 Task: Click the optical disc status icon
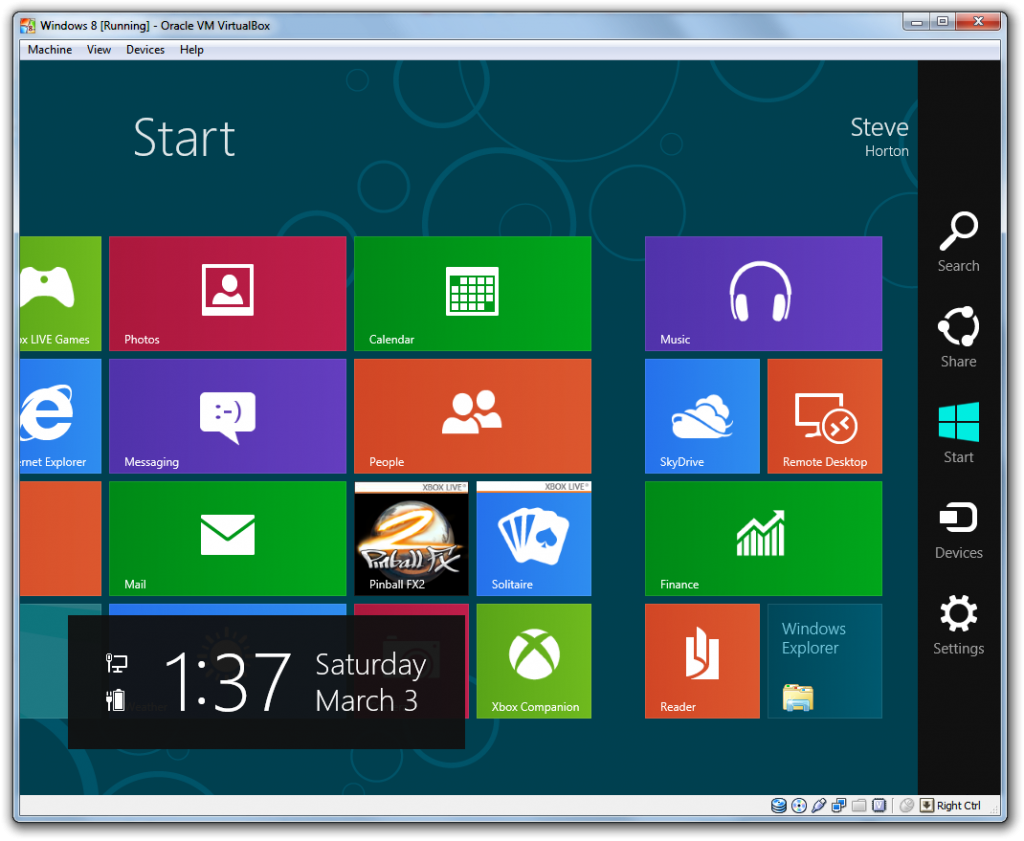(799, 805)
